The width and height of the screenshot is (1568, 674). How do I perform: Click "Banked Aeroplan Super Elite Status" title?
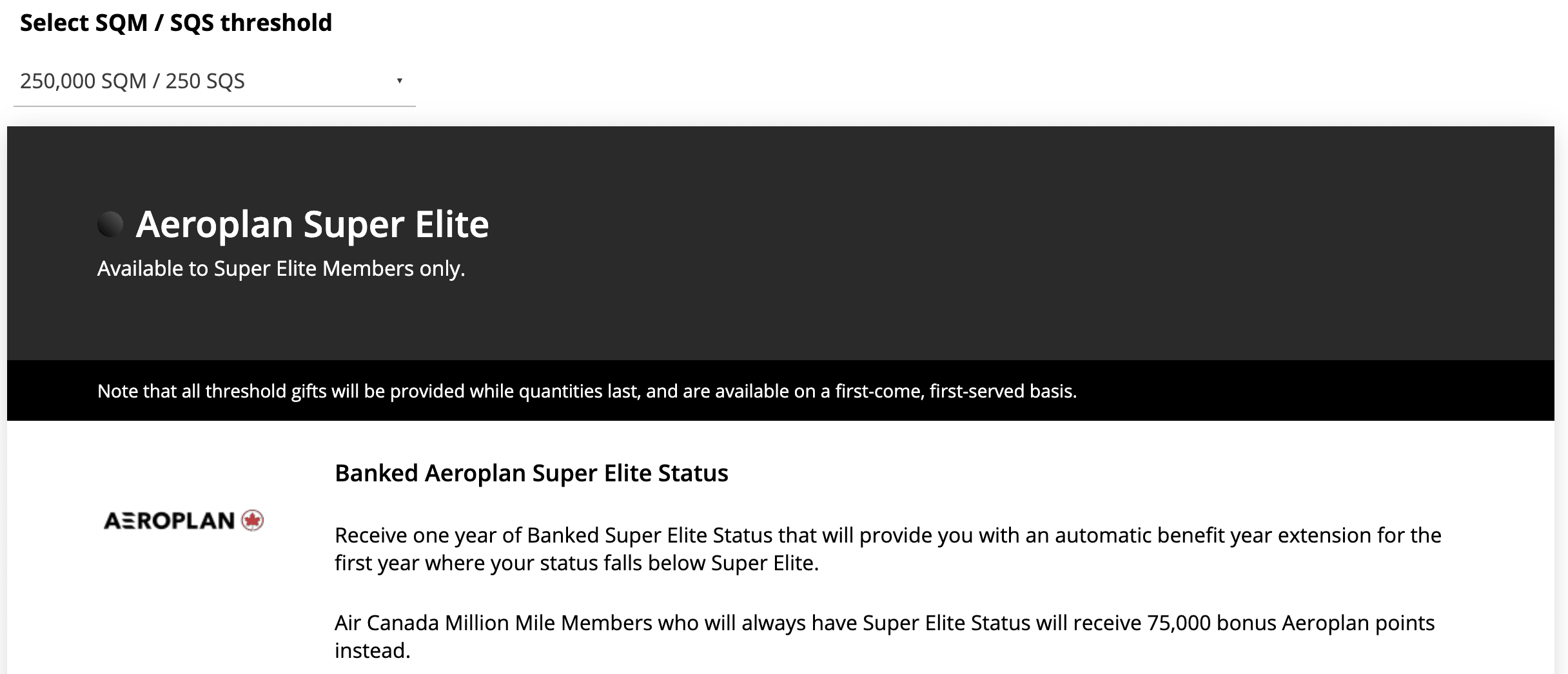(x=531, y=473)
